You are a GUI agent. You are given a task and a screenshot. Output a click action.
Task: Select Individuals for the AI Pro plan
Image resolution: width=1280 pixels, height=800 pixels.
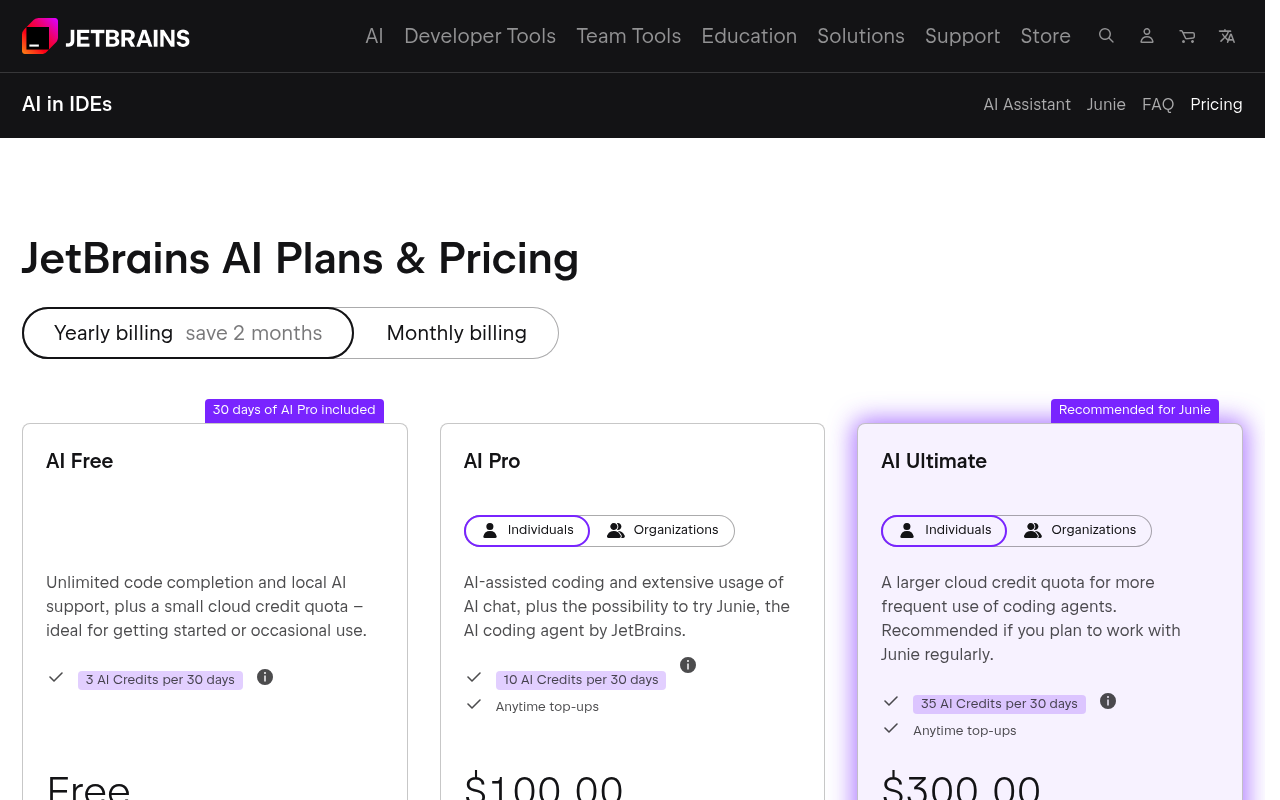[526, 530]
